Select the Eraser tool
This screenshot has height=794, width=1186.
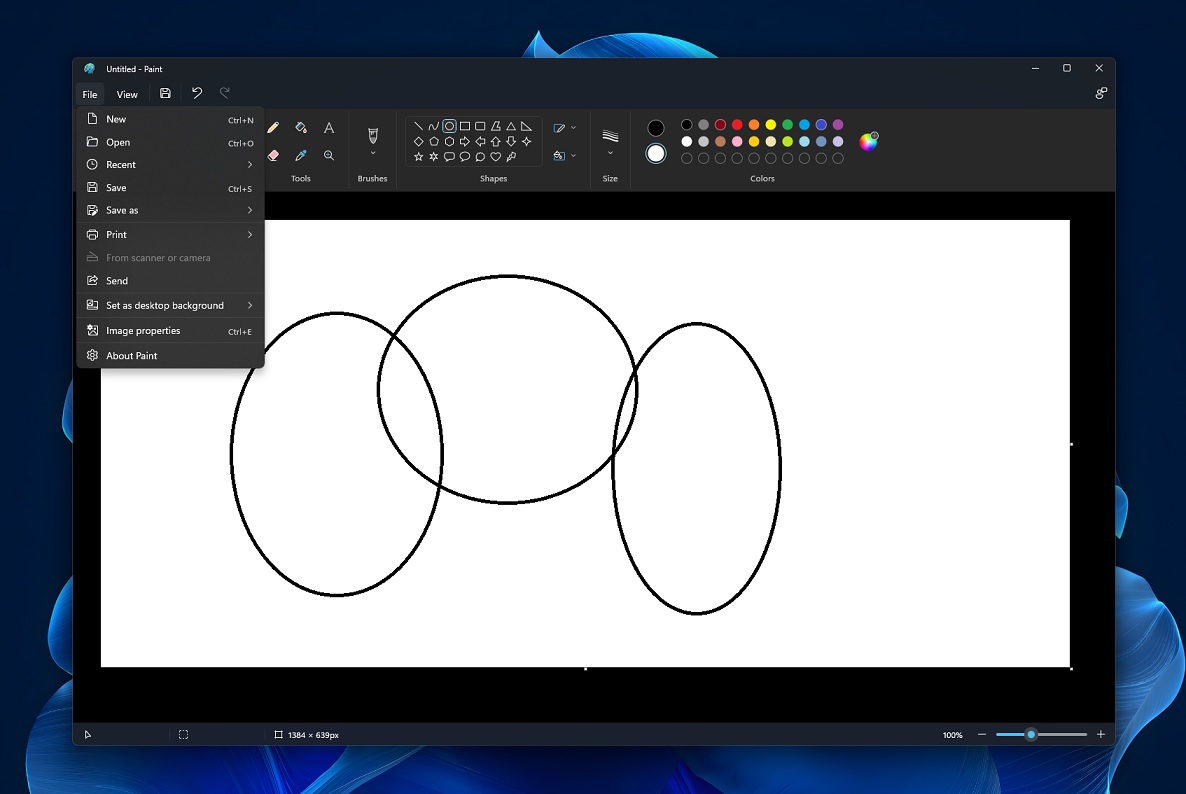coord(272,154)
